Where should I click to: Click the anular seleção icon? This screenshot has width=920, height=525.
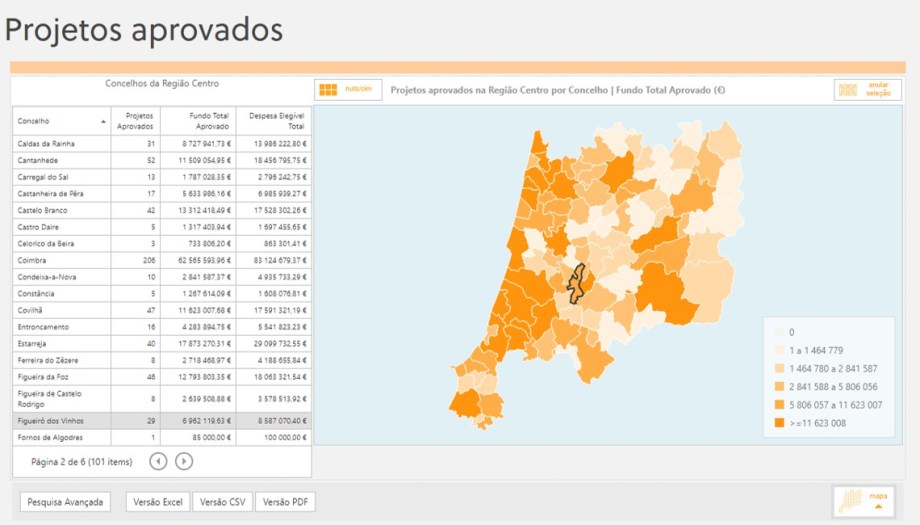848,90
